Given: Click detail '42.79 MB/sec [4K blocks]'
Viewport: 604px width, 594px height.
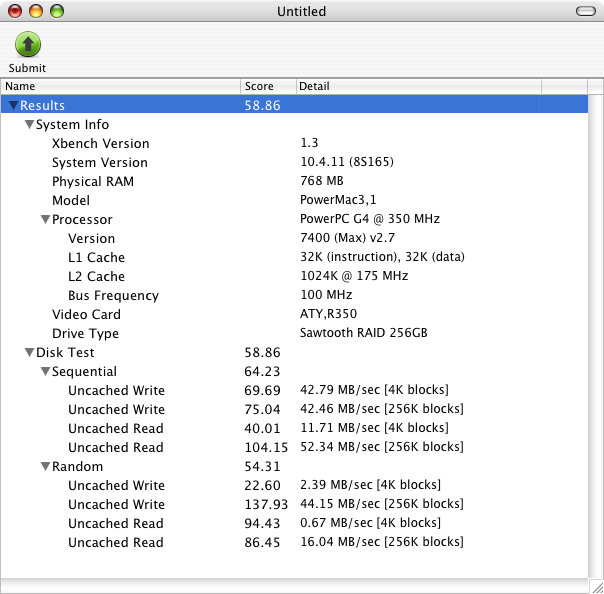Looking at the screenshot, I should click(374, 390).
